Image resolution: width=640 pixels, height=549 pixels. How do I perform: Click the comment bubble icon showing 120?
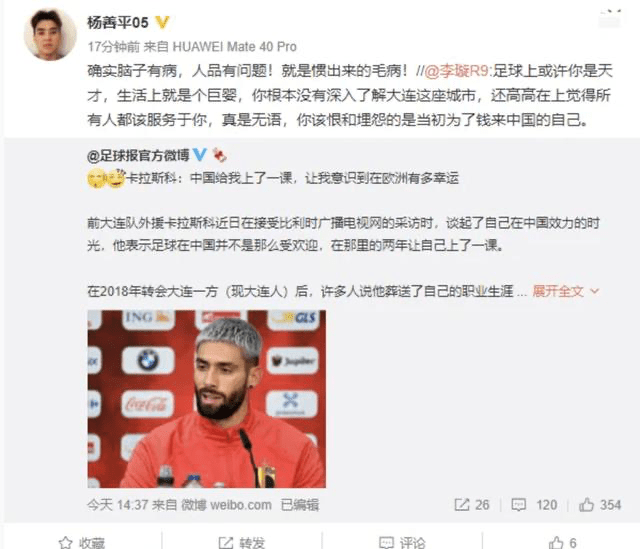518,505
